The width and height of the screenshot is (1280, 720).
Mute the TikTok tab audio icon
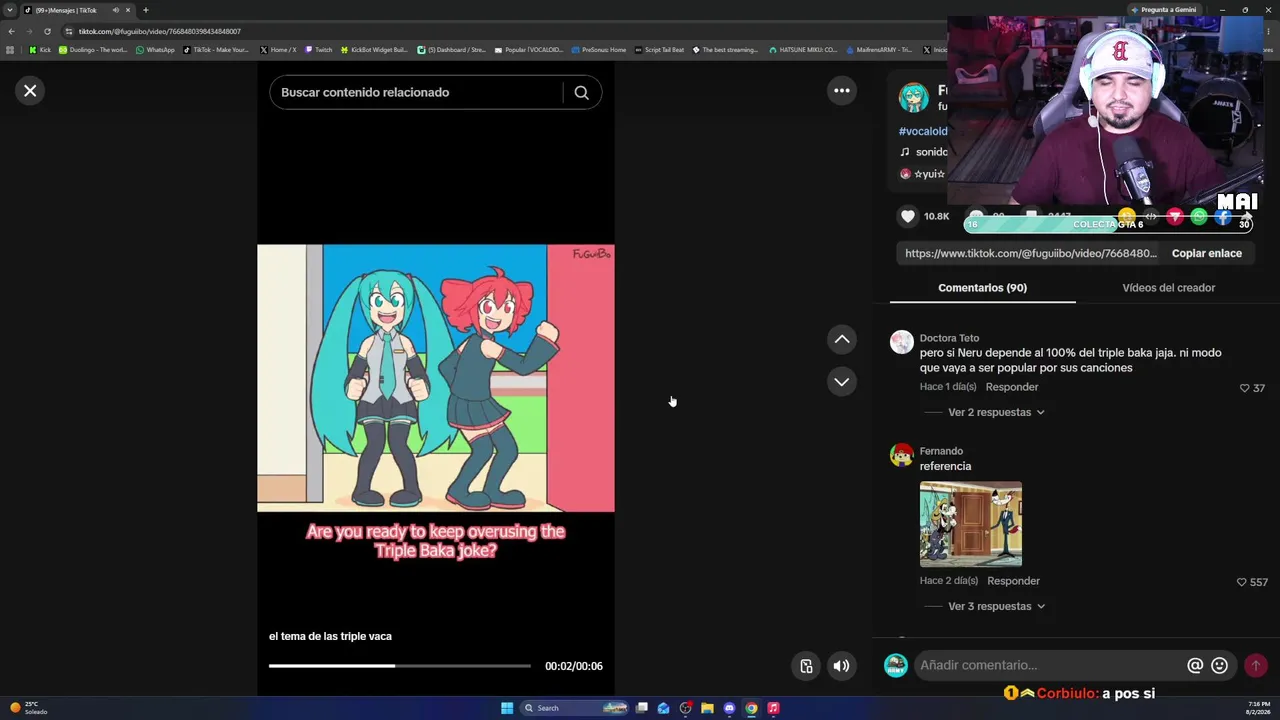[115, 10]
